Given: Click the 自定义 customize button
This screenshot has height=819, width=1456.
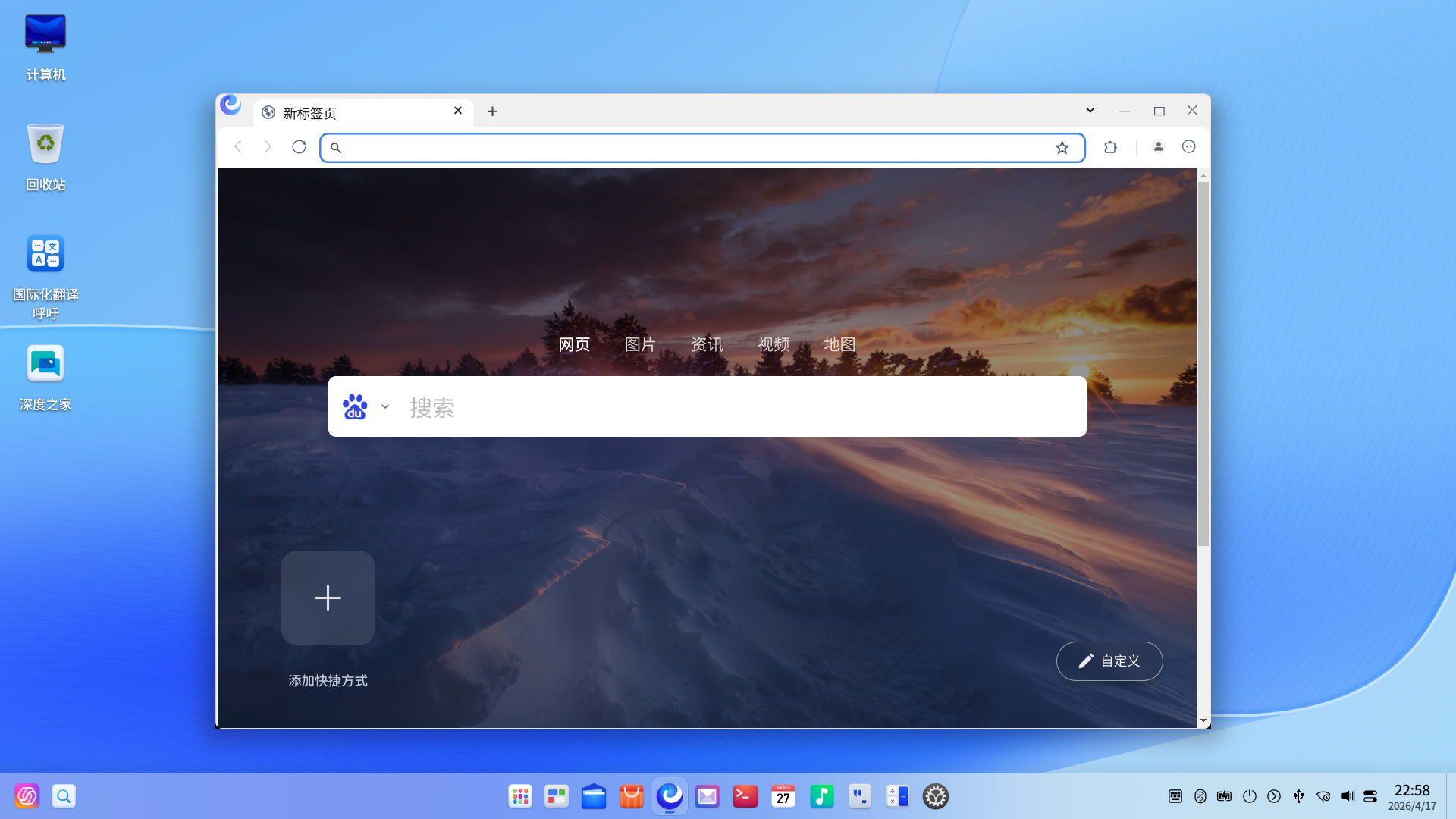Looking at the screenshot, I should coord(1109,661).
